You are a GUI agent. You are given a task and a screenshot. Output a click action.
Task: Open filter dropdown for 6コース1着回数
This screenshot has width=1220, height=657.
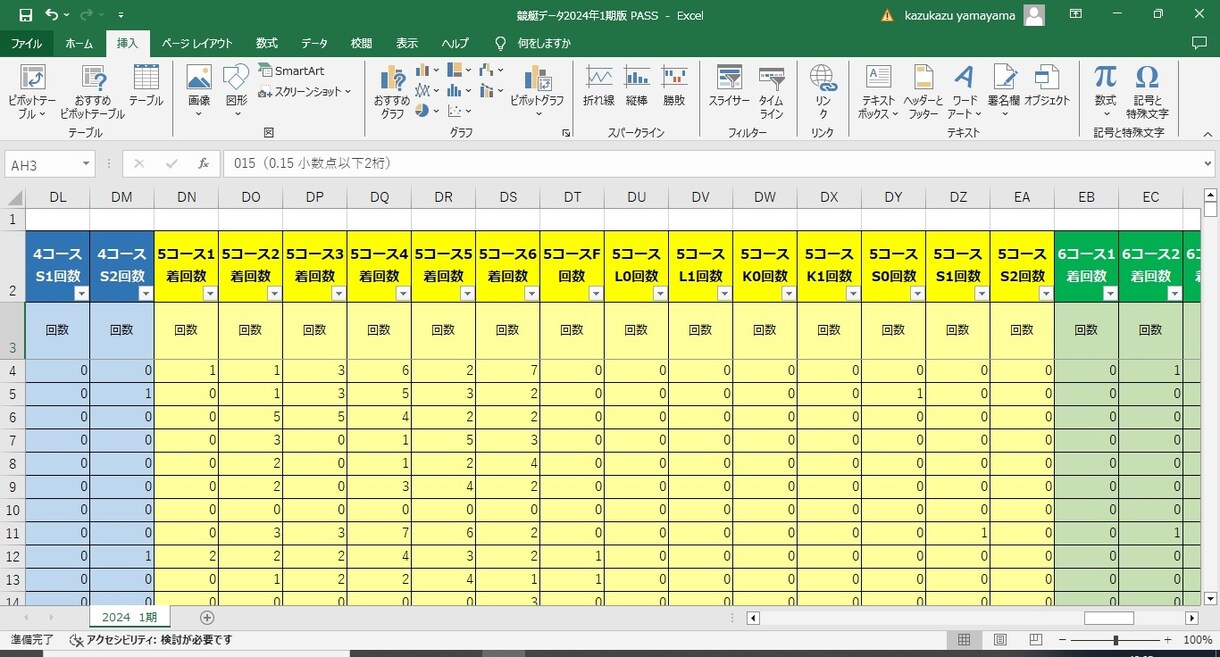pos(1109,293)
